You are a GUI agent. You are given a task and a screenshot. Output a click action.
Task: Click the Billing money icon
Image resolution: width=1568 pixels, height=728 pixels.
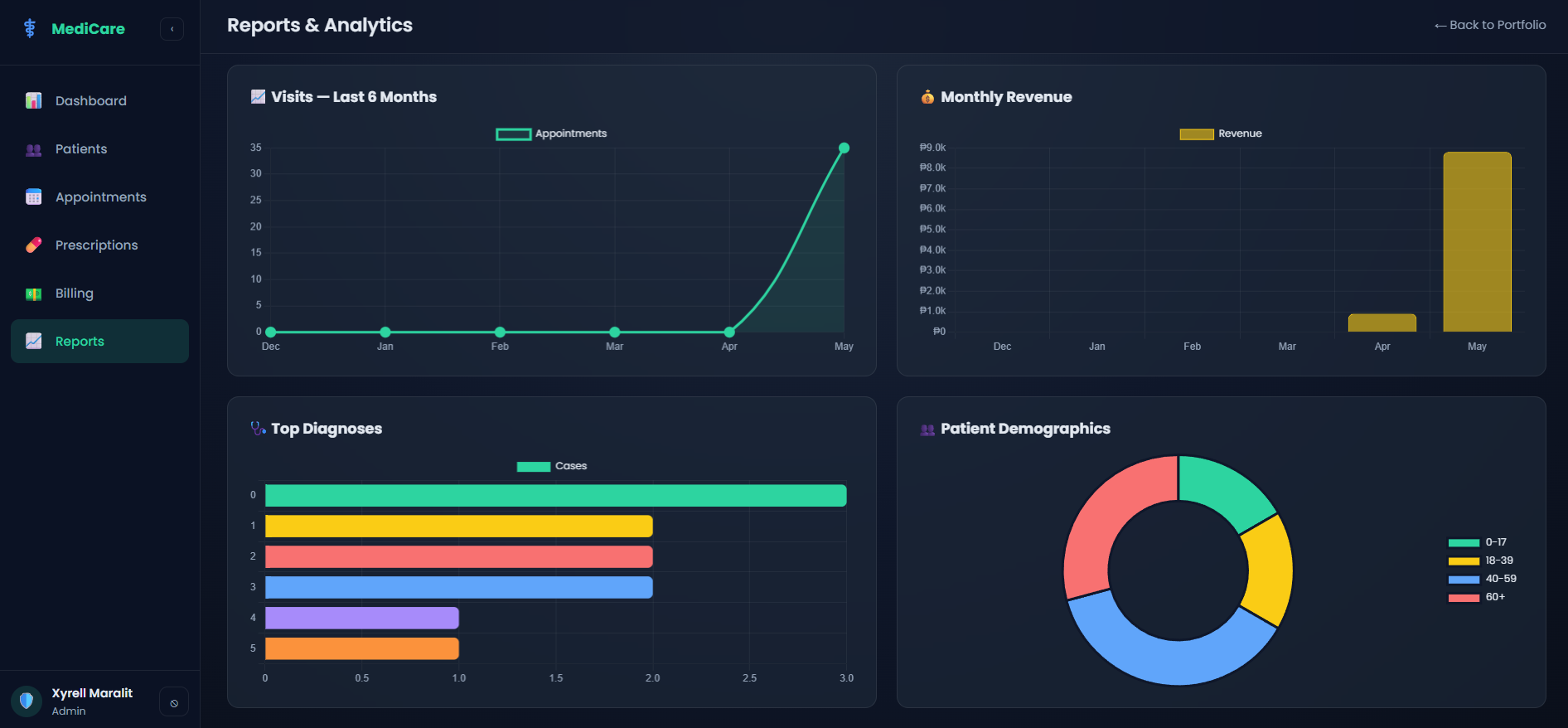click(33, 294)
